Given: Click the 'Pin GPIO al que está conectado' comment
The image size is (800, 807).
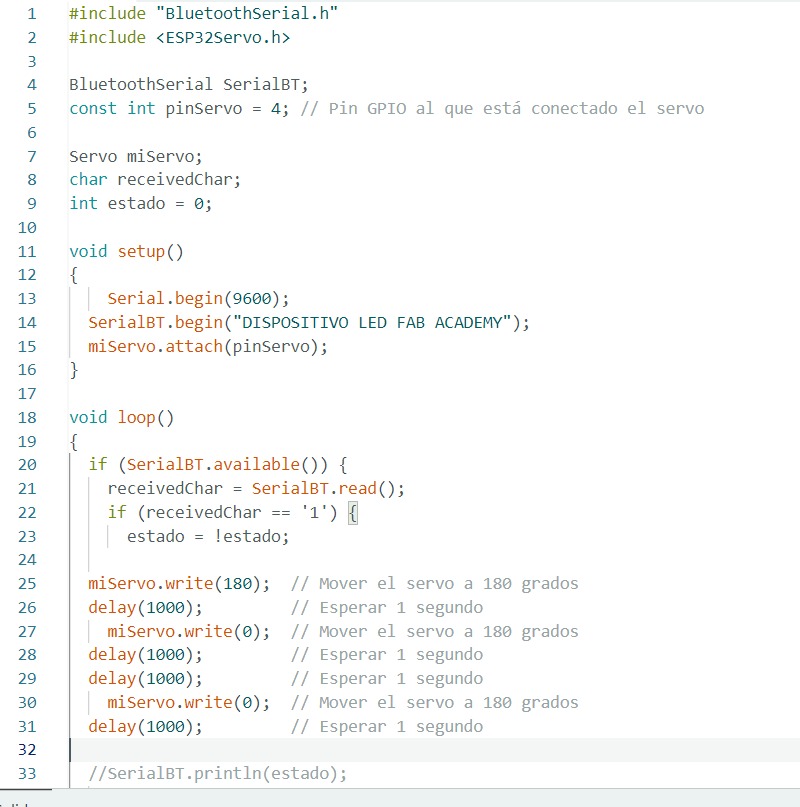Looking at the screenshot, I should pyautogui.click(x=502, y=109).
